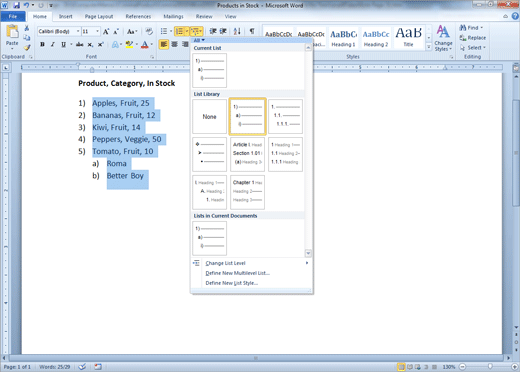Apply yellow text highlight color
This screenshot has height=372, width=520.
[x=129, y=44]
